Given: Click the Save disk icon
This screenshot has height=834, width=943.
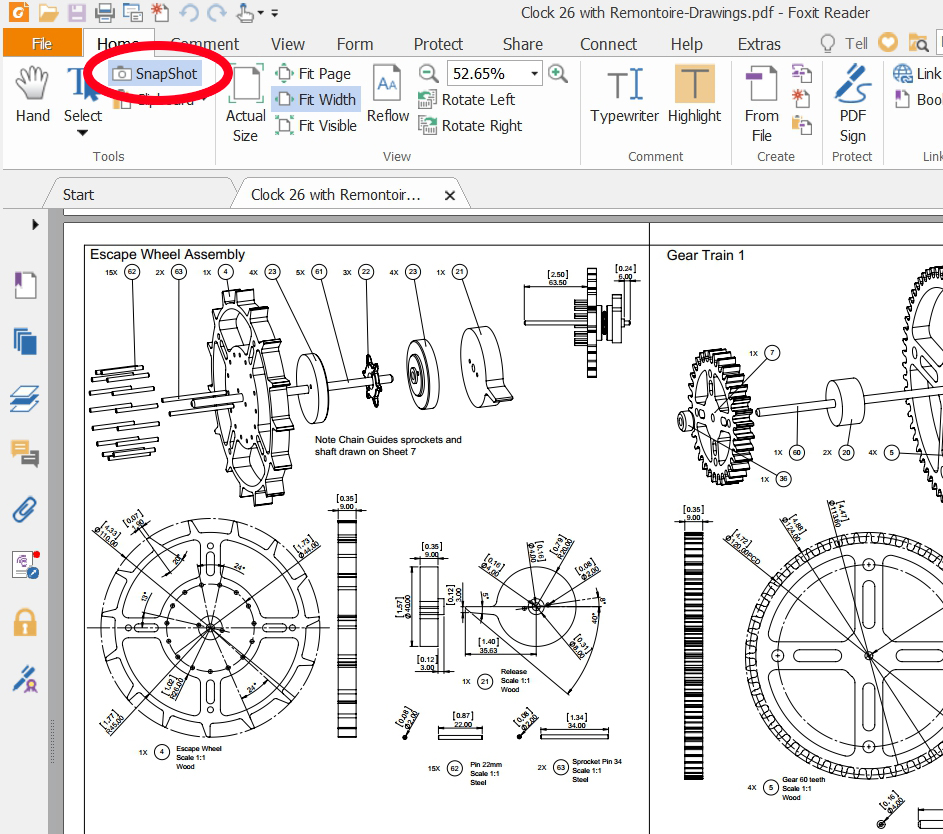Looking at the screenshot, I should click(77, 12).
